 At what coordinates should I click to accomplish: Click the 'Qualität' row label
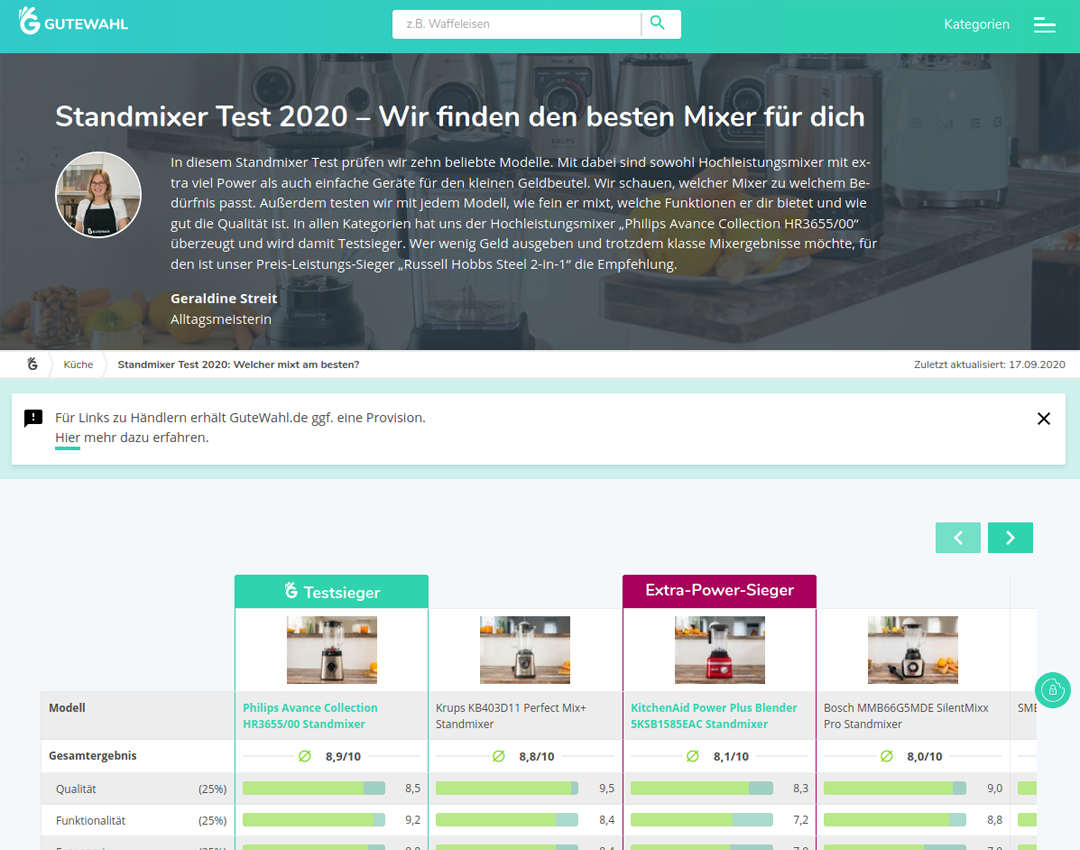point(76,789)
